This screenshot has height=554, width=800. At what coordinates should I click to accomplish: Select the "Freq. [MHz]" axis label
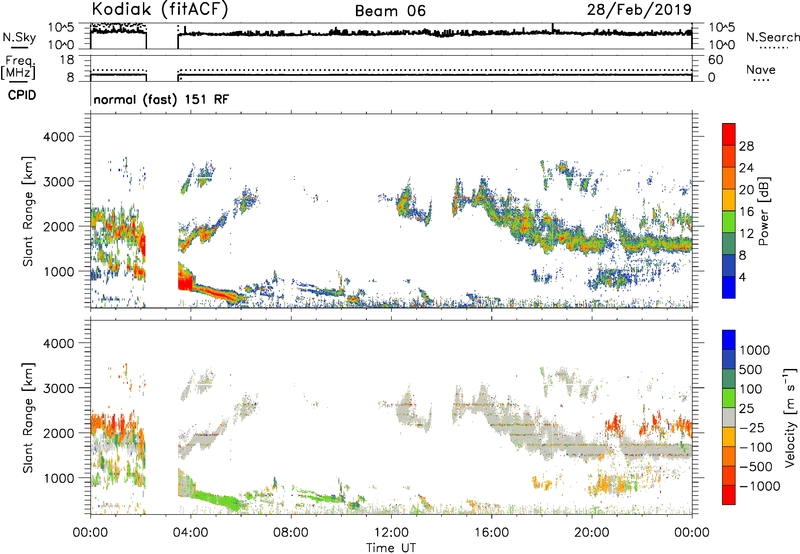tap(20, 67)
